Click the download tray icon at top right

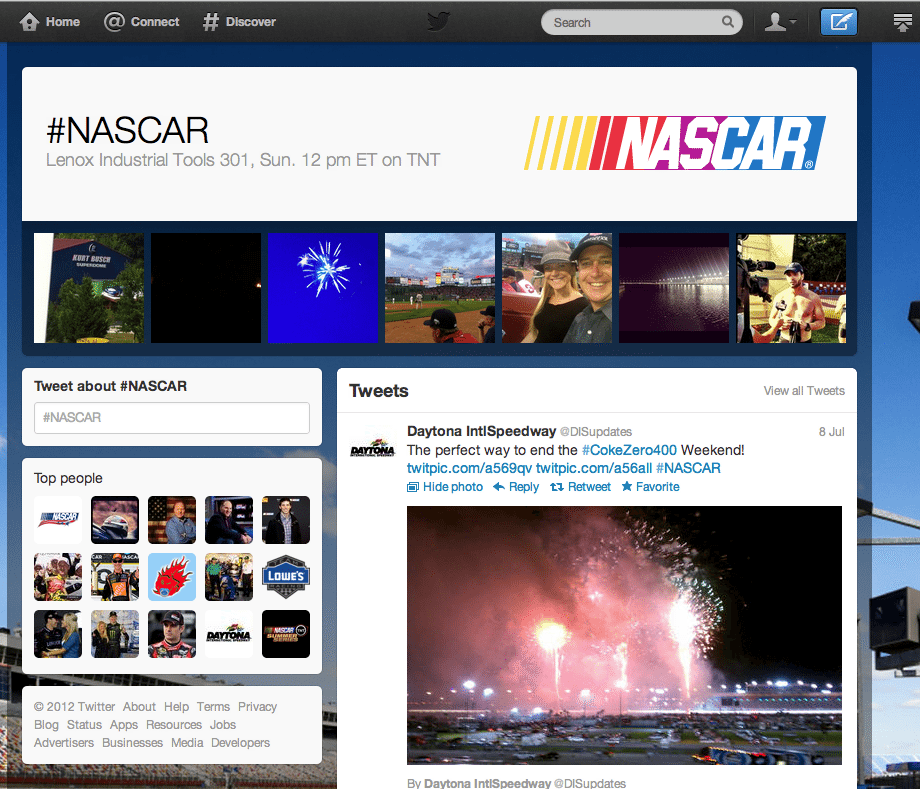pos(902,22)
